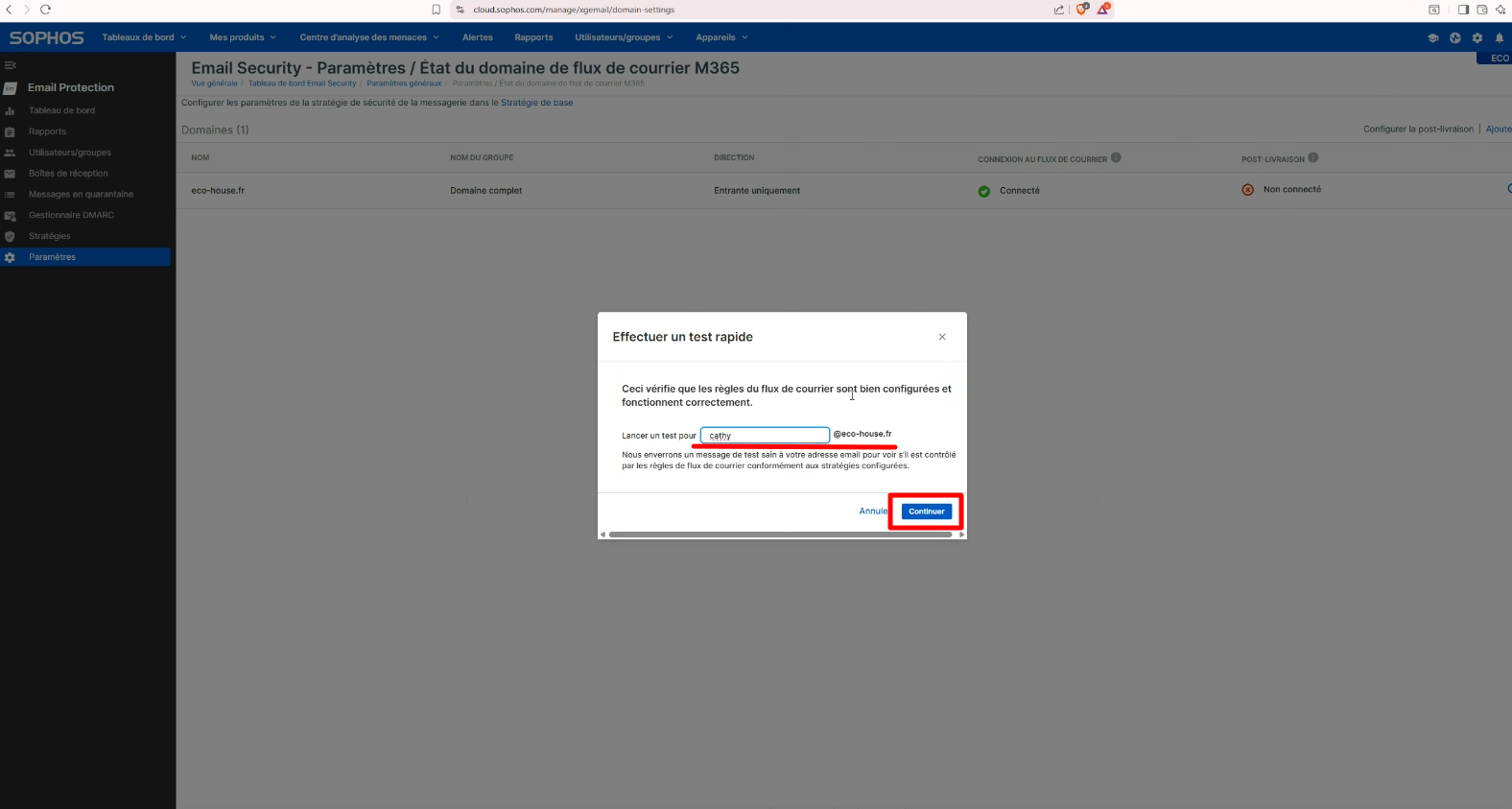The width and height of the screenshot is (1512, 809).
Task: Open Gestionnaire DMARC in the sidebar
Action: pos(71,215)
